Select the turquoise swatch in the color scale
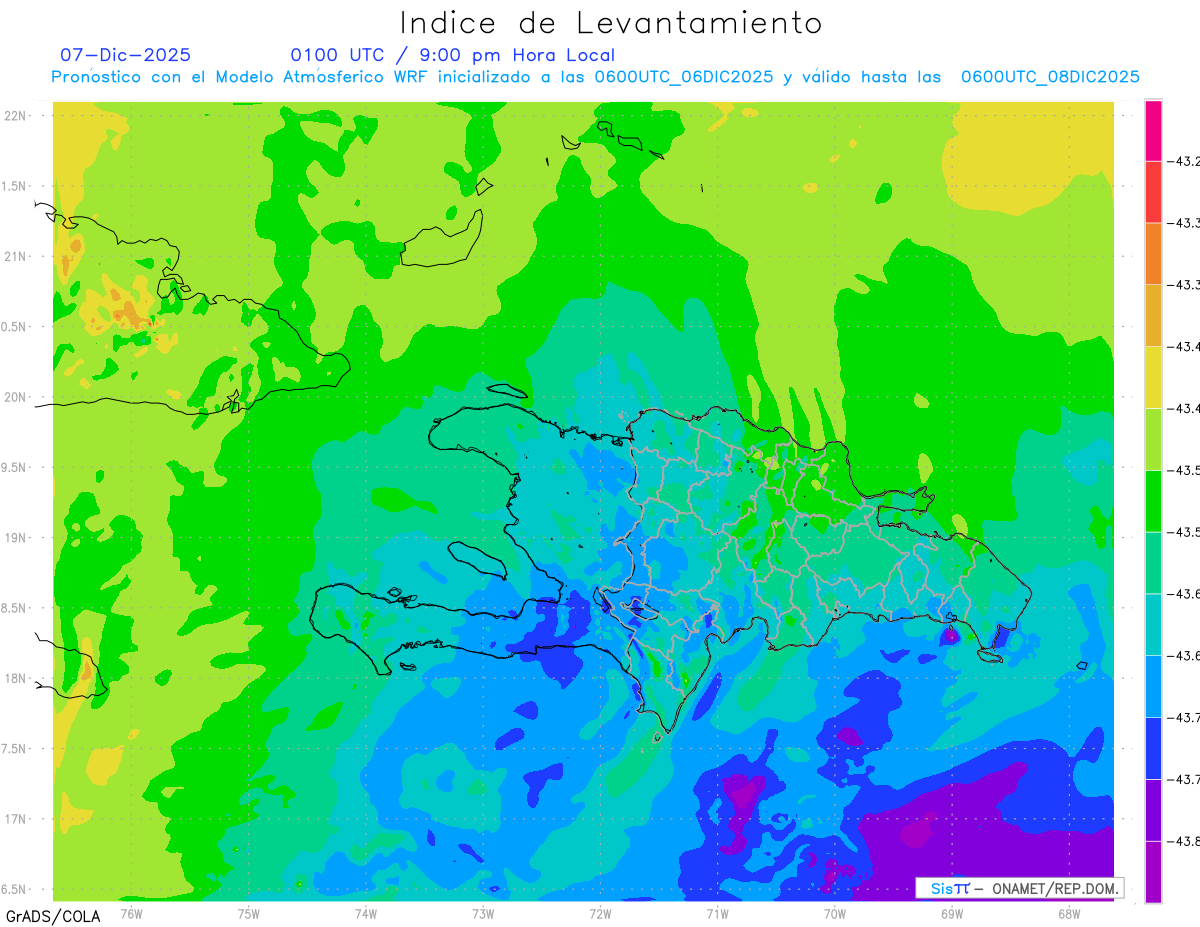This screenshot has height=927, width=1200. pyautogui.click(x=1153, y=624)
